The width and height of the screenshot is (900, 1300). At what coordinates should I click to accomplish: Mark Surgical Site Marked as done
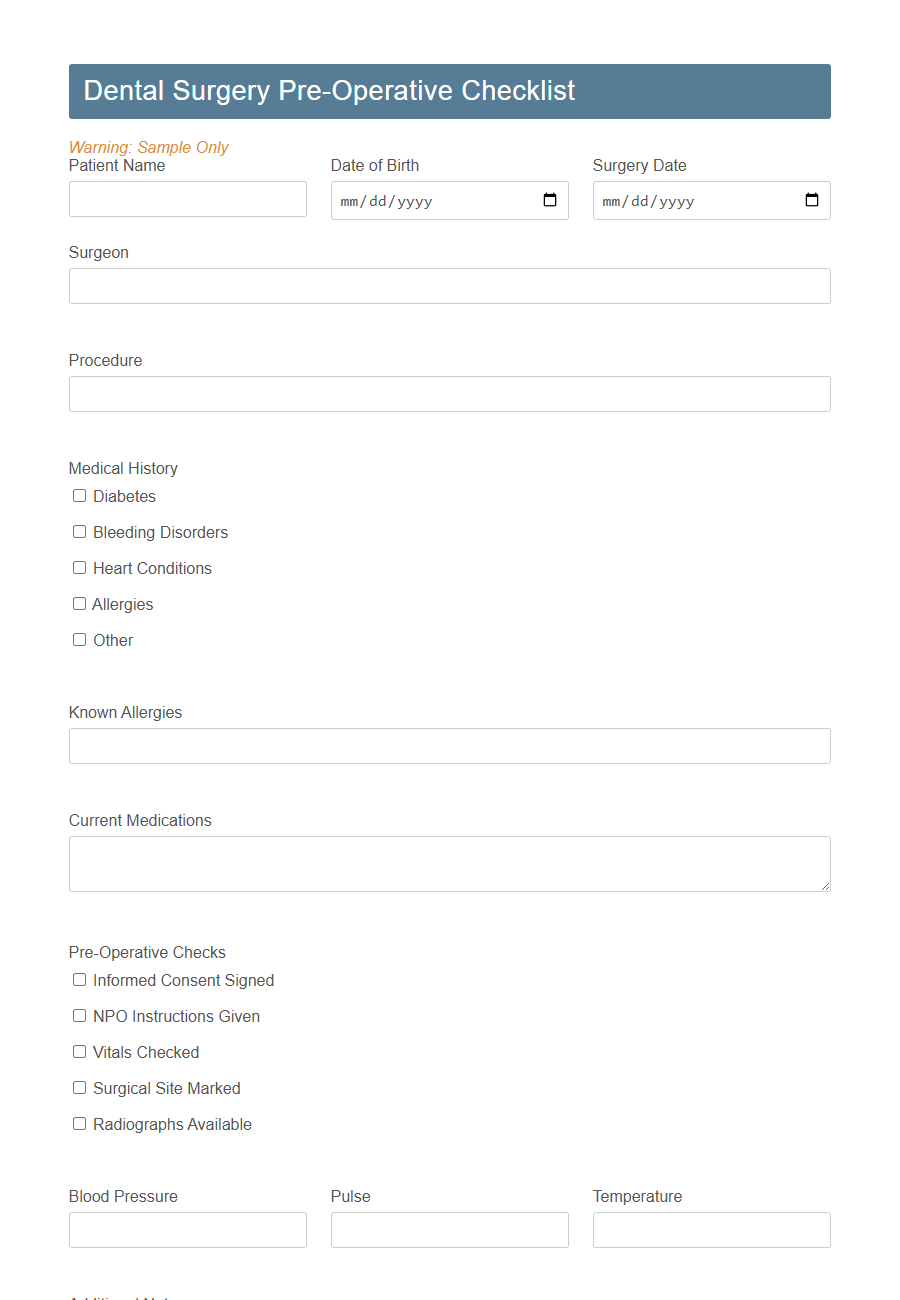tap(79, 1087)
